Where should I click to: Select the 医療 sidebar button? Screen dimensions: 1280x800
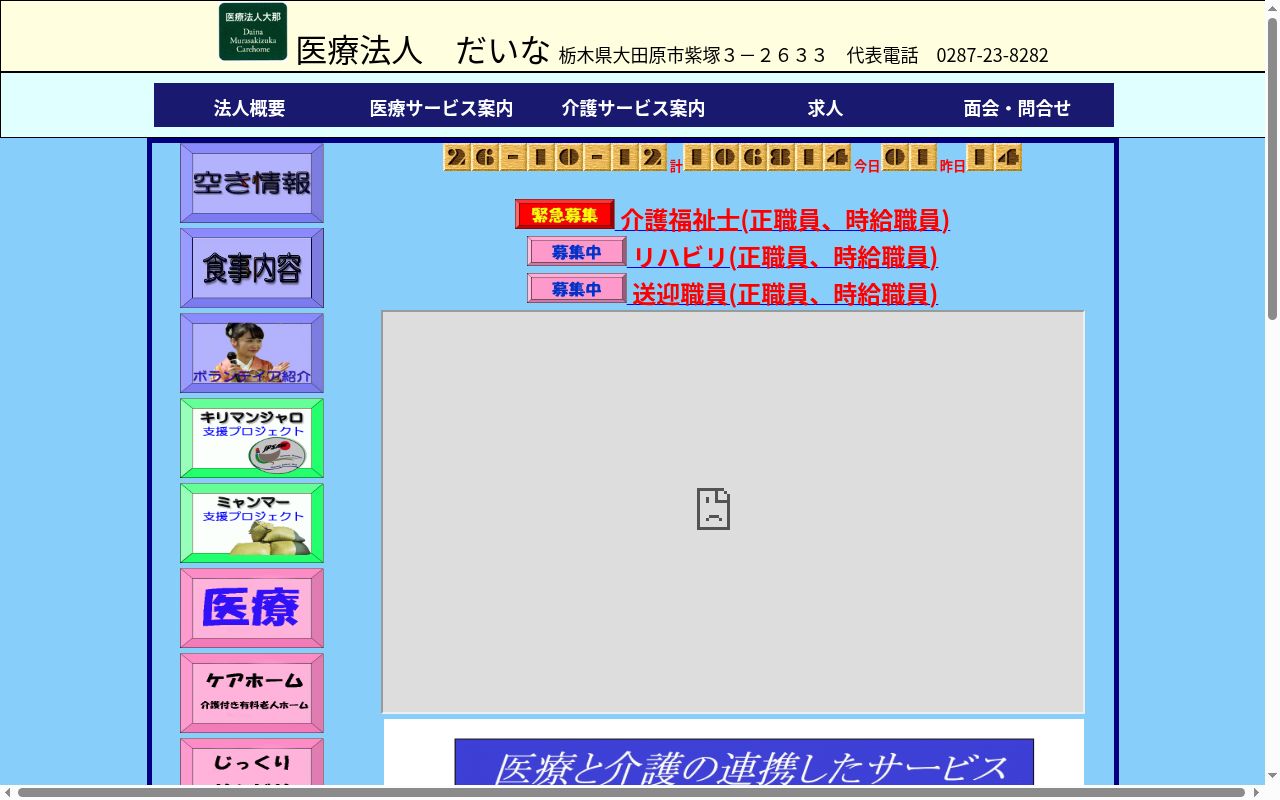[x=252, y=608]
